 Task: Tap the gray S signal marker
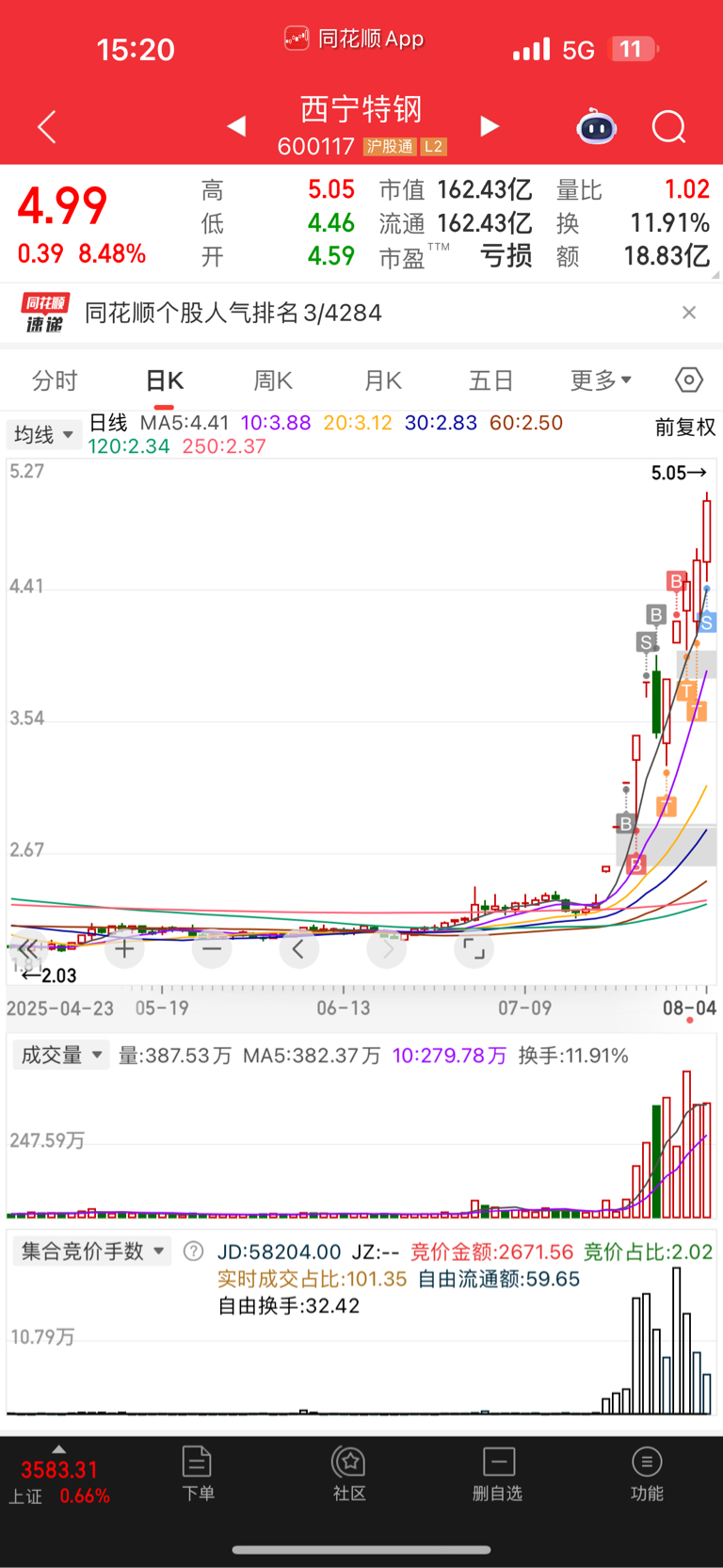(x=646, y=642)
